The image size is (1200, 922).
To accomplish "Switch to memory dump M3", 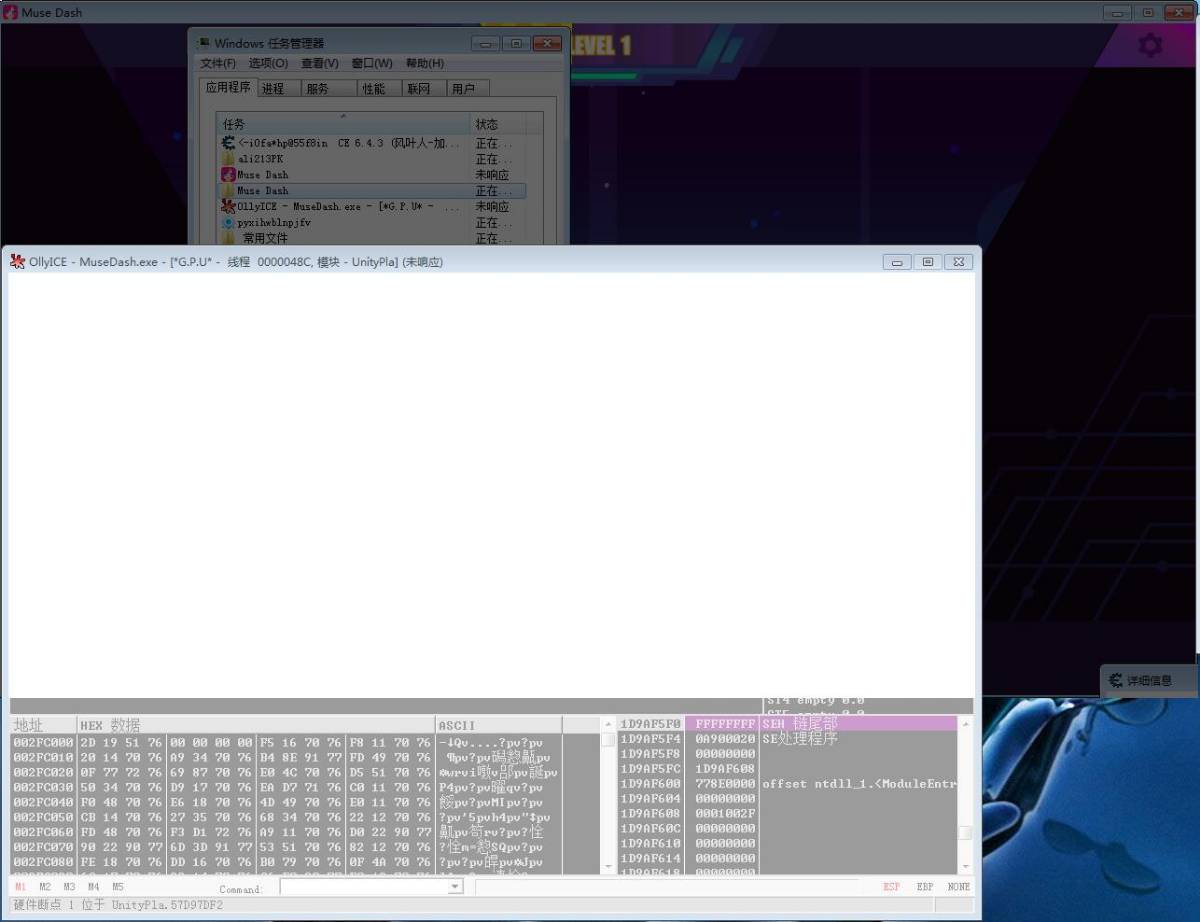I will [x=69, y=887].
